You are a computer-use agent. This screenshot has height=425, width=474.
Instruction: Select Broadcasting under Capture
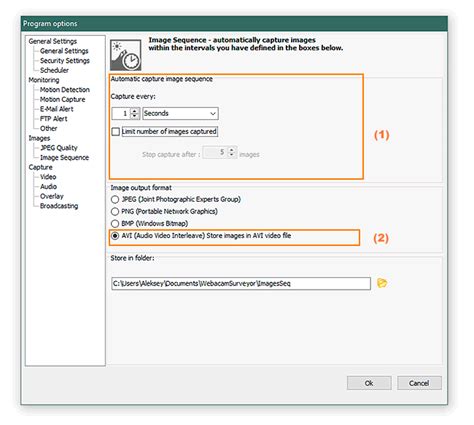pos(59,206)
